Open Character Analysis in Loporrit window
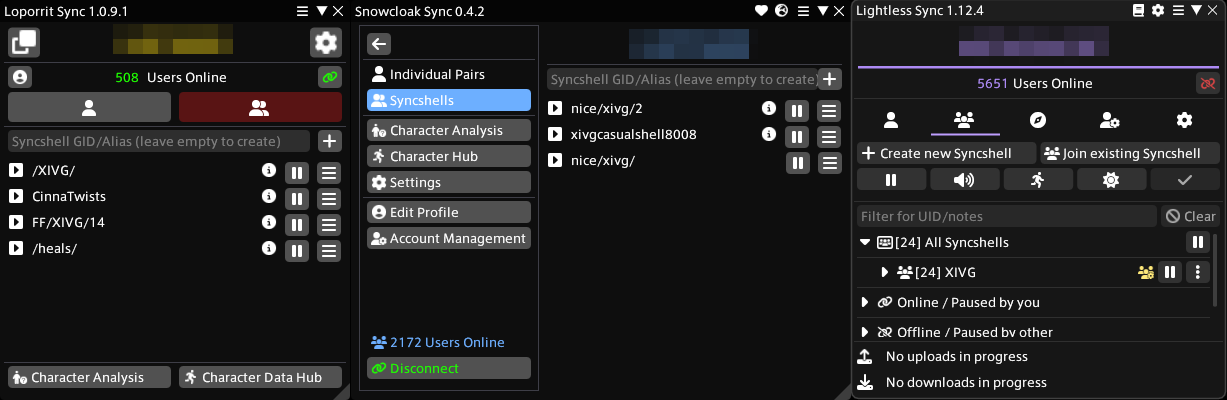 (89, 377)
